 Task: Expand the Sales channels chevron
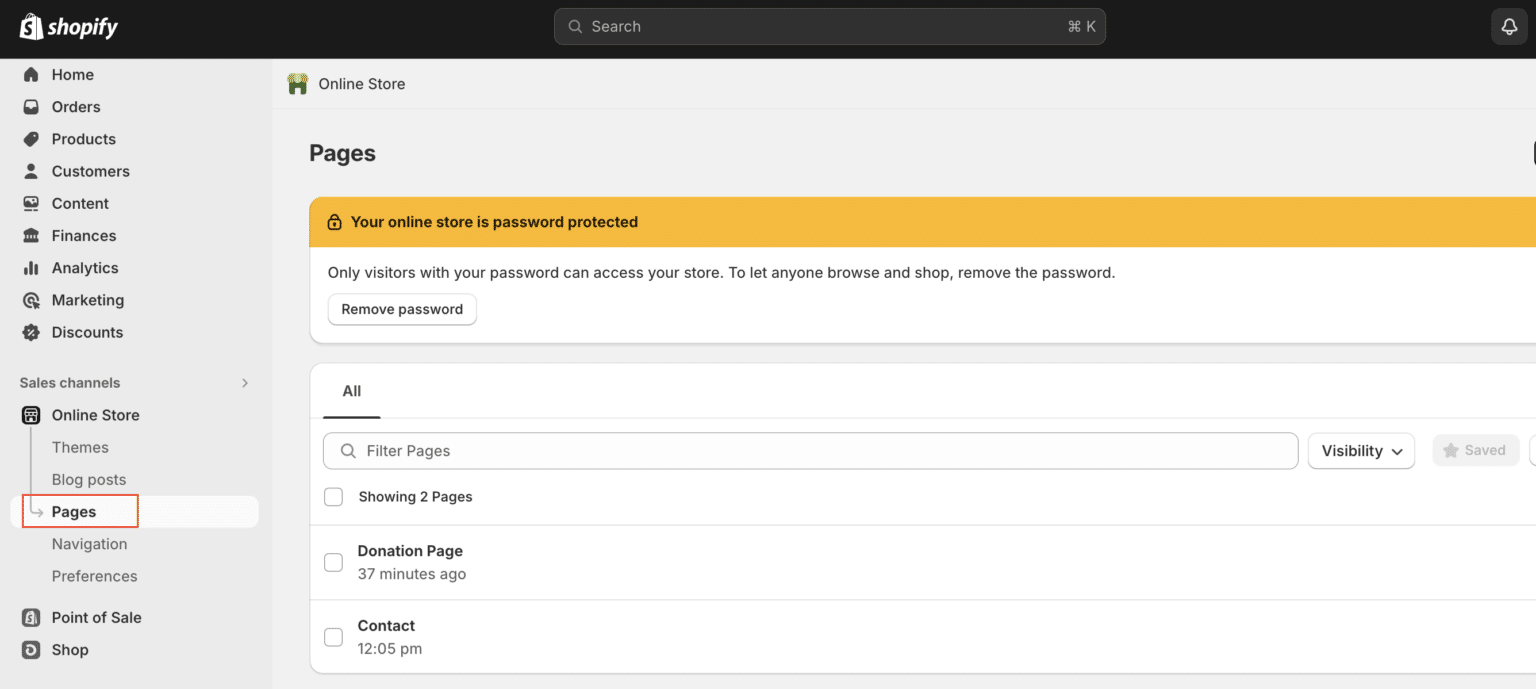(x=245, y=383)
